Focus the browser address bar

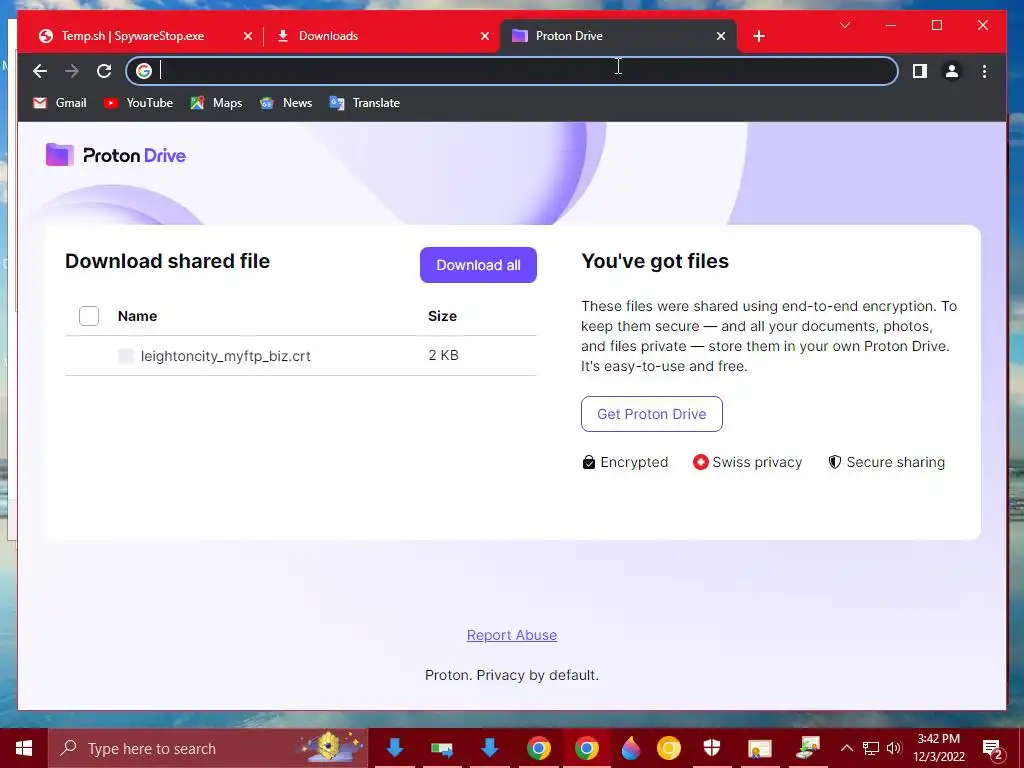coord(512,71)
